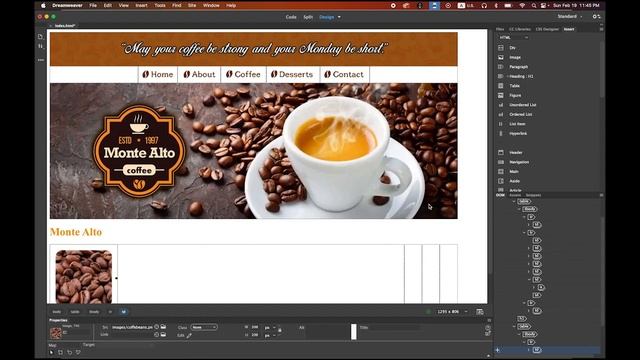Open the Insert menu in menu bar
This screenshot has height=360, width=640.
pos(141,6)
